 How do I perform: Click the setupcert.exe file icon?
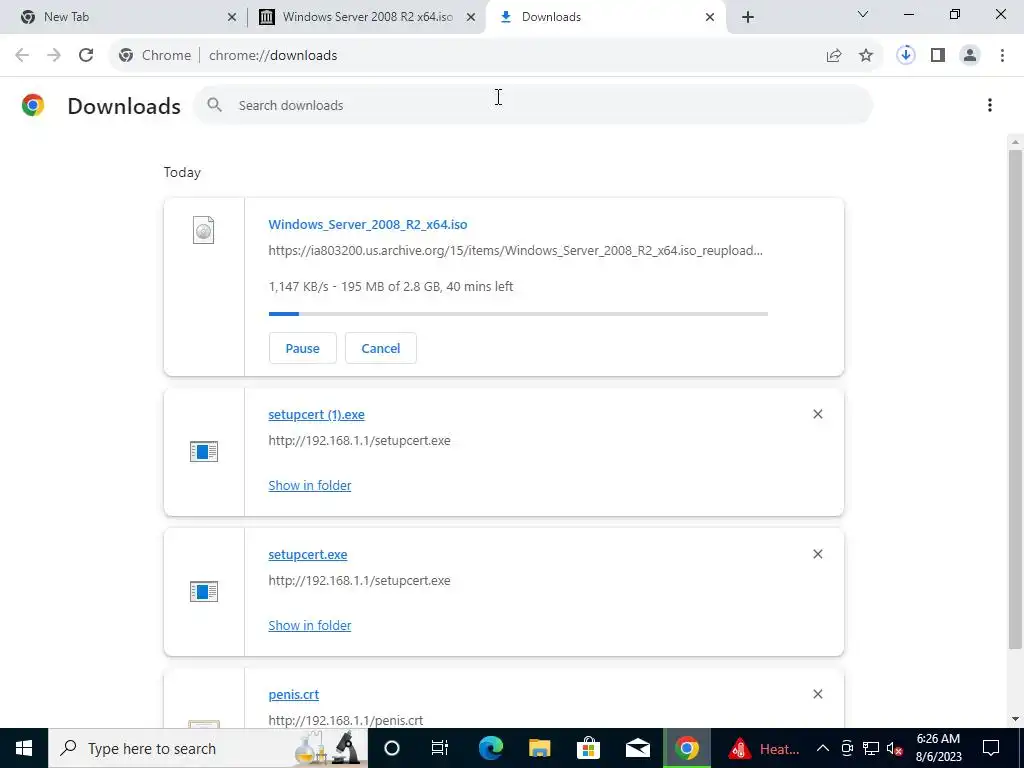(x=204, y=591)
